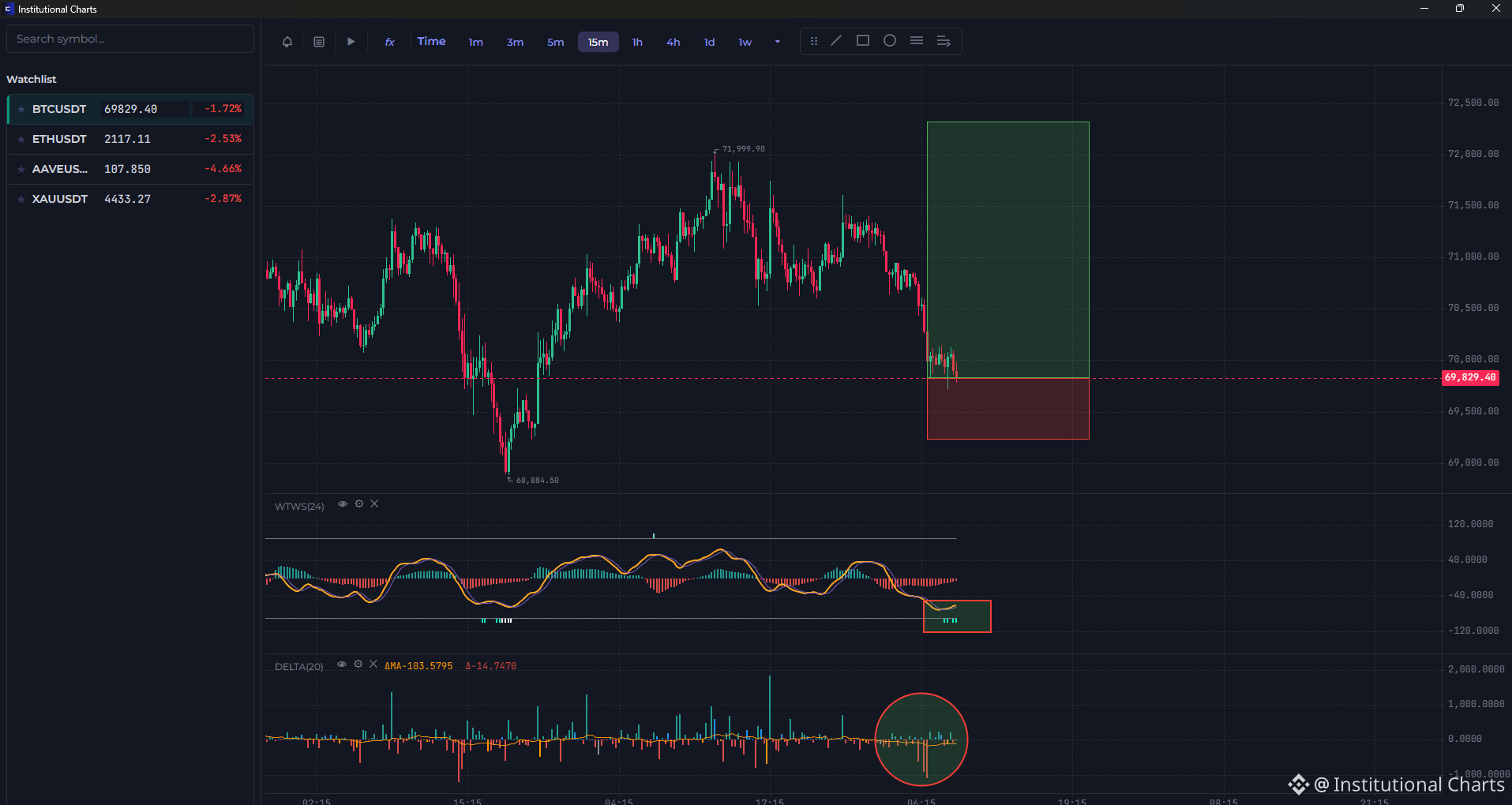Viewport: 1512px width, 805px height.
Task: Toggle WTWS(24) indicator visibility
Action: 343,504
